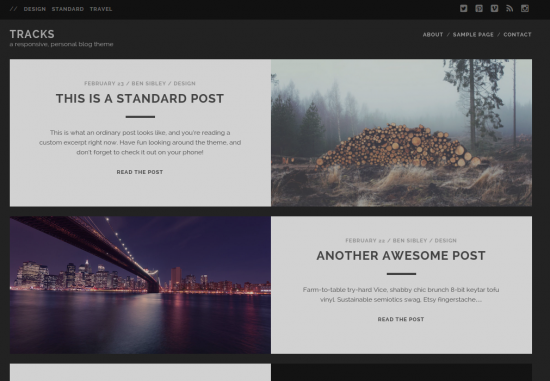This screenshot has width=550, height=381.
Task: Go to the Standard category in top bar
Action: point(68,9)
